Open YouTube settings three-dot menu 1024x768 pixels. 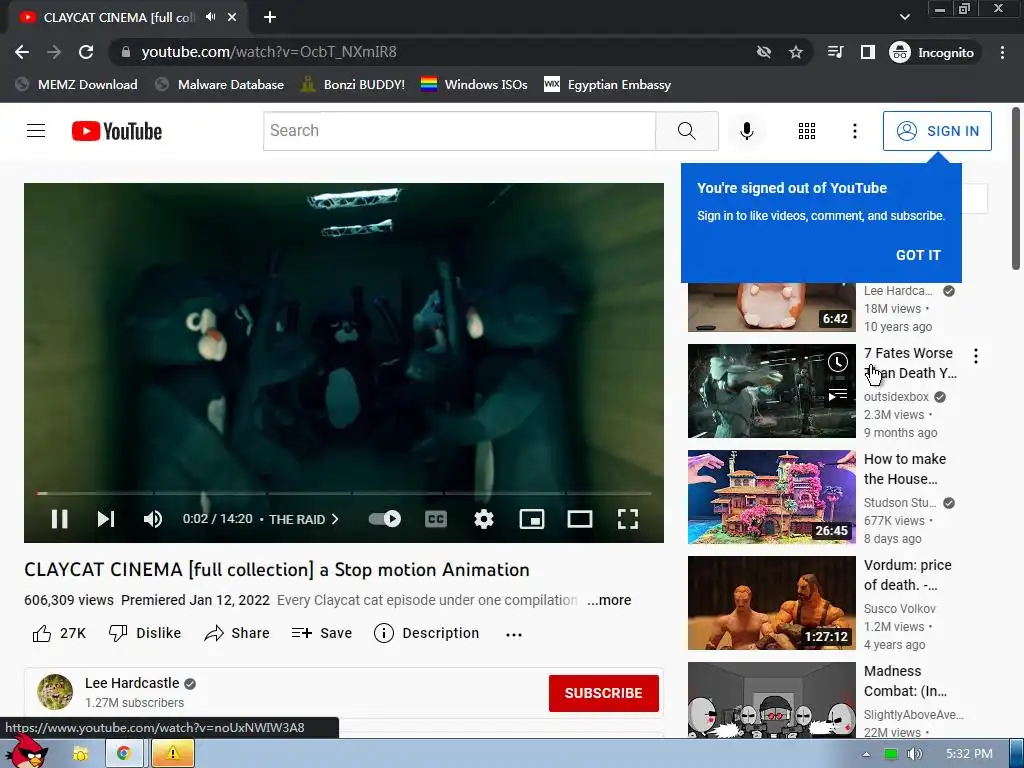pyautogui.click(x=854, y=131)
